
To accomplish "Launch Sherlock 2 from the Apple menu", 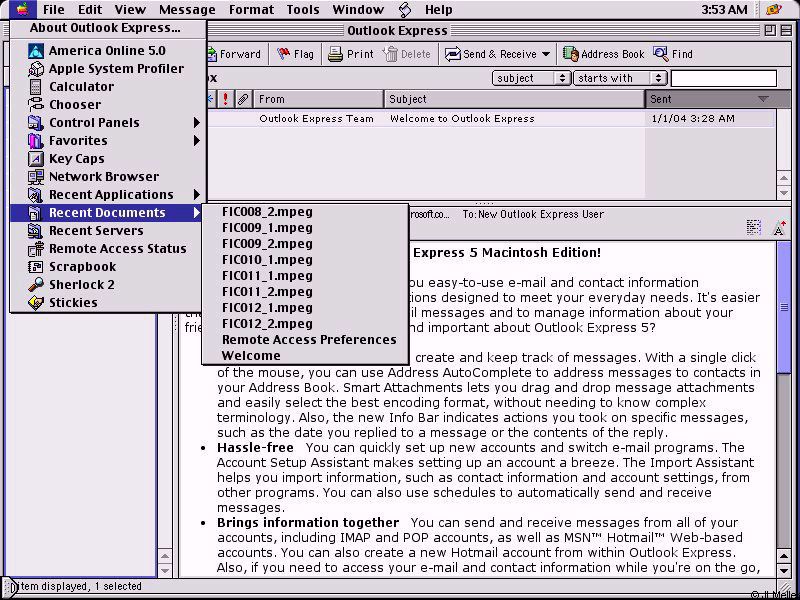I will point(81,285).
